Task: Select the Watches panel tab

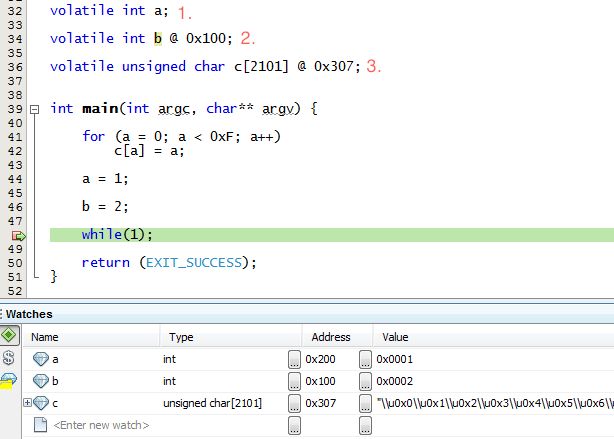Action: 29,313
